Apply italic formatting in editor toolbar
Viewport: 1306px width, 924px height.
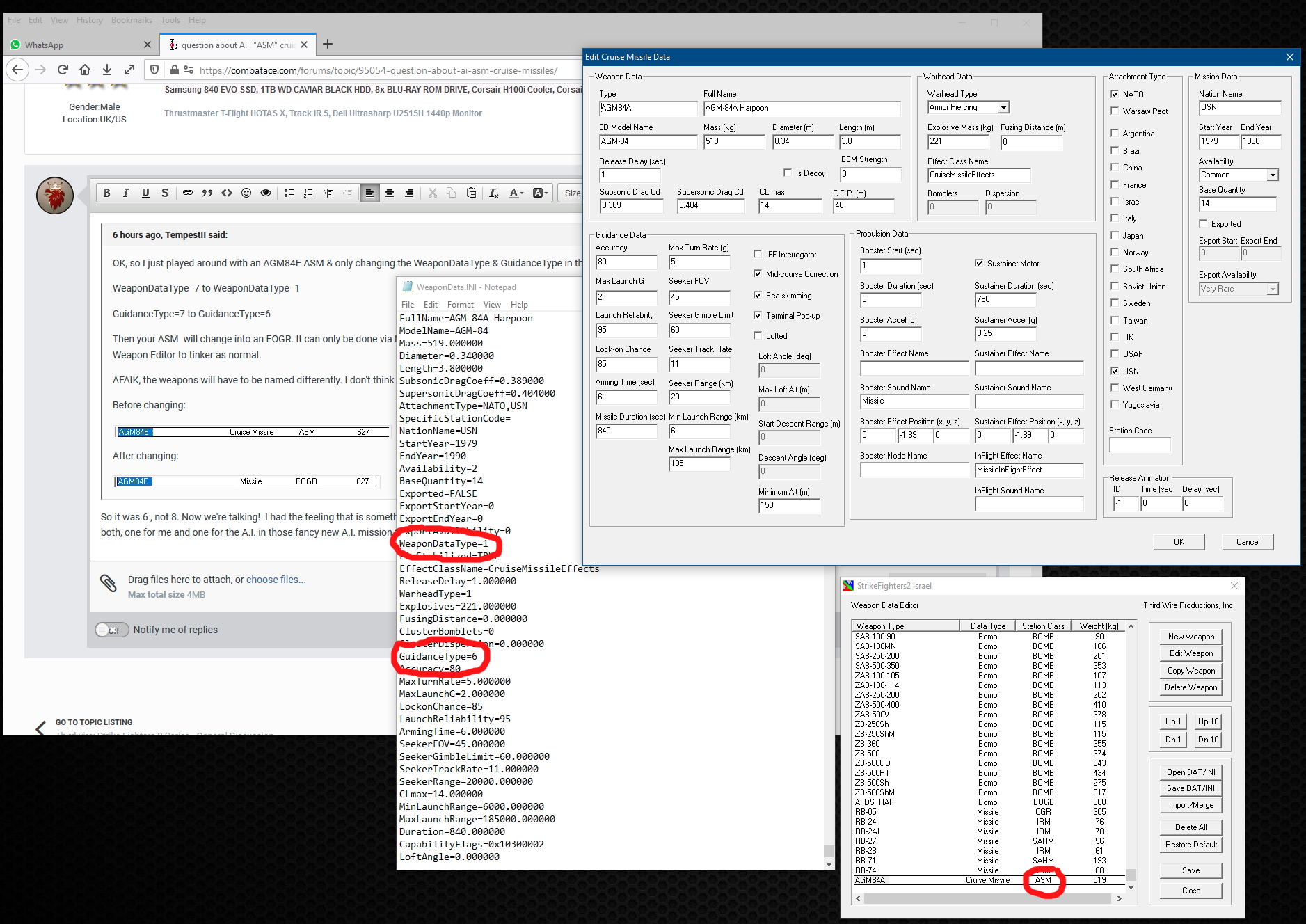tap(126, 193)
